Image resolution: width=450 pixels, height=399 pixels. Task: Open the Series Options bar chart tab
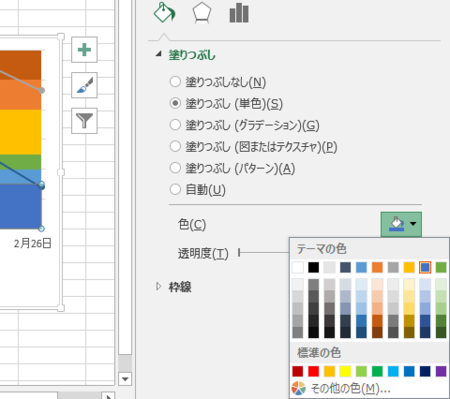coord(239,13)
